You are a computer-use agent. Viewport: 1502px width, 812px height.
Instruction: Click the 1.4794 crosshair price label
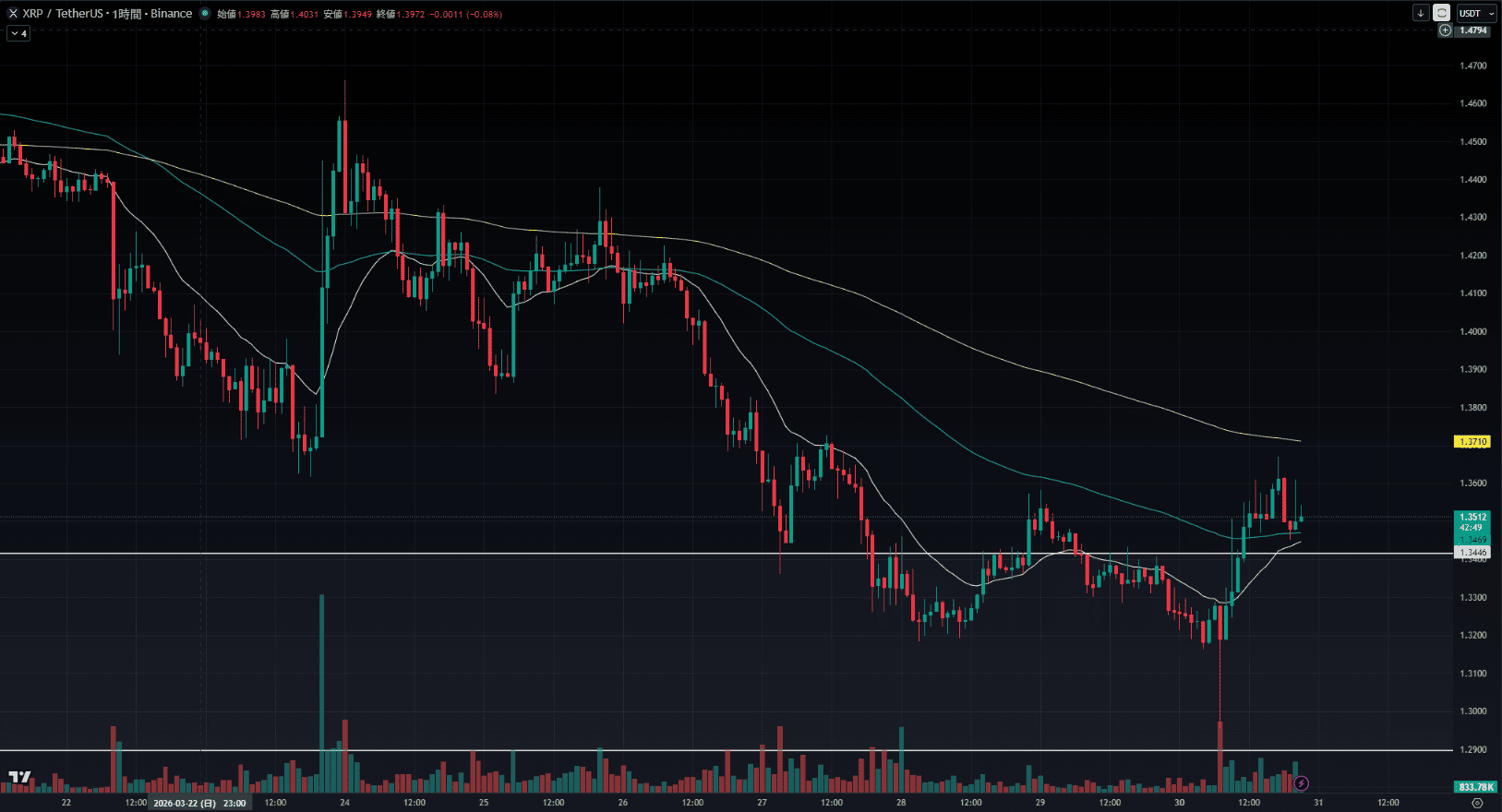(x=1473, y=30)
